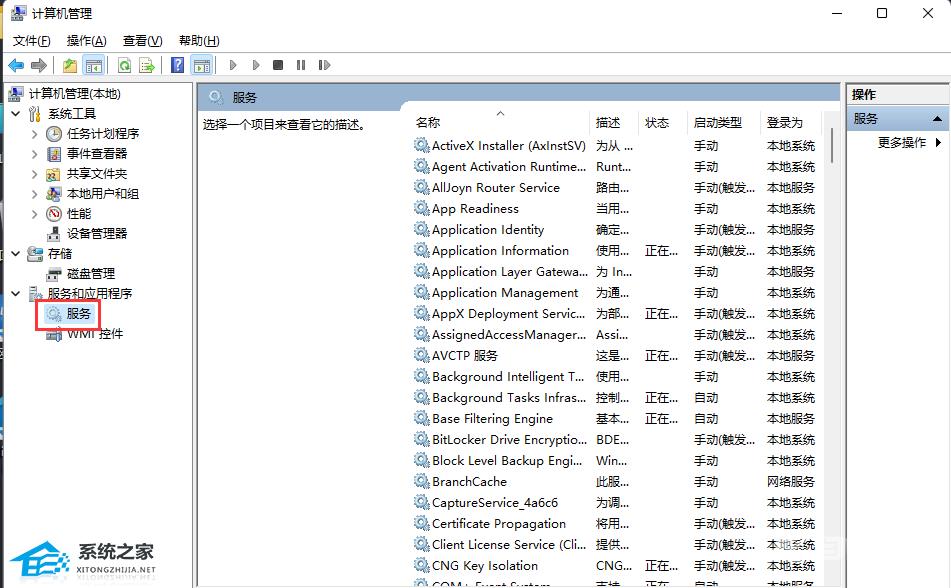This screenshot has width=951, height=588.
Task: Click the Pause service toolbar icon
Action: [x=300, y=65]
